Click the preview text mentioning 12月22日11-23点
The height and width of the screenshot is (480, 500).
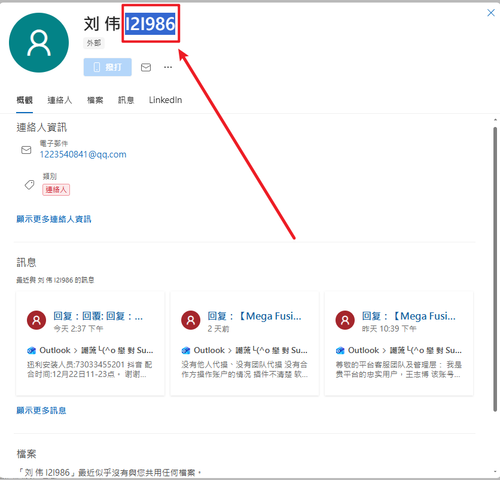pyautogui.click(x=90, y=369)
